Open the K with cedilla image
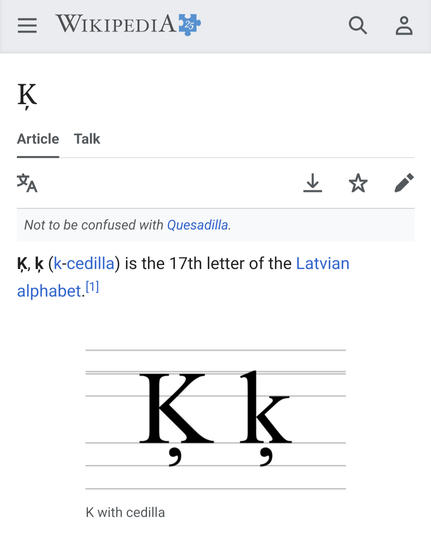The width and height of the screenshot is (431, 535). point(216,419)
